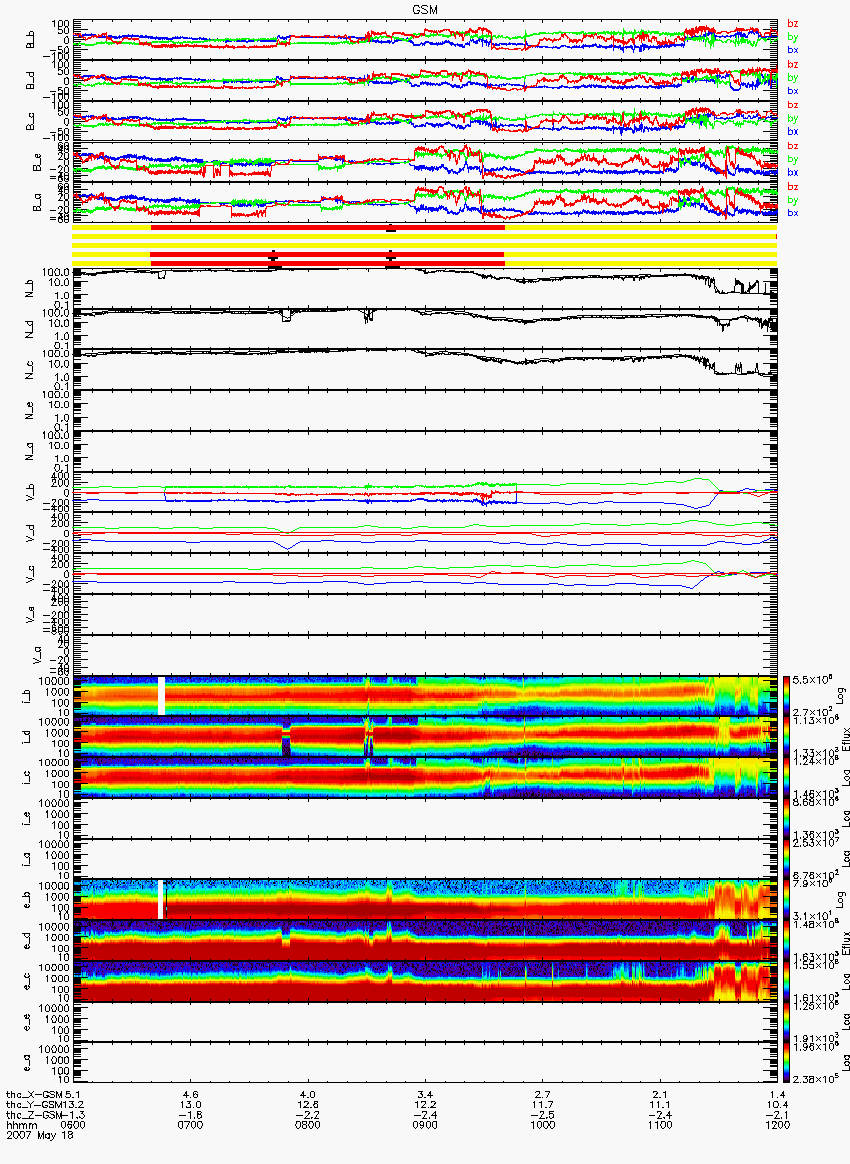This screenshot has height=1164, width=850.
Task: Select the V_c velocity panel label
Action: [30, 573]
